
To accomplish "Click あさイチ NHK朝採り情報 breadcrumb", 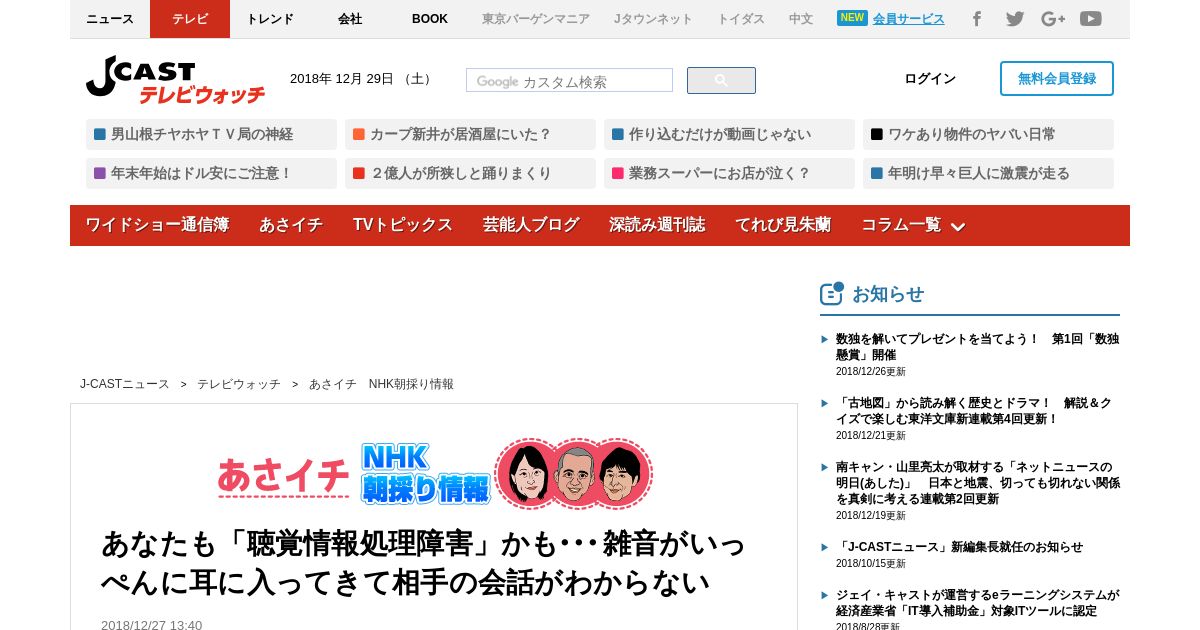I will 381,384.
